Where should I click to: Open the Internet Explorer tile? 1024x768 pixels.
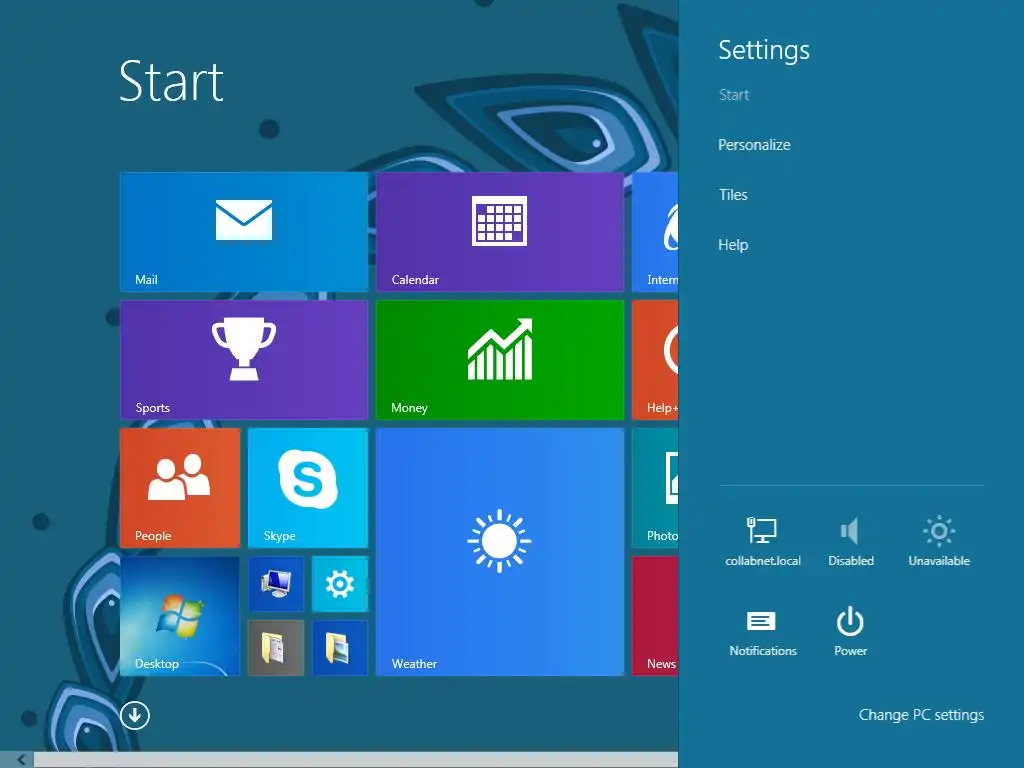coord(655,231)
